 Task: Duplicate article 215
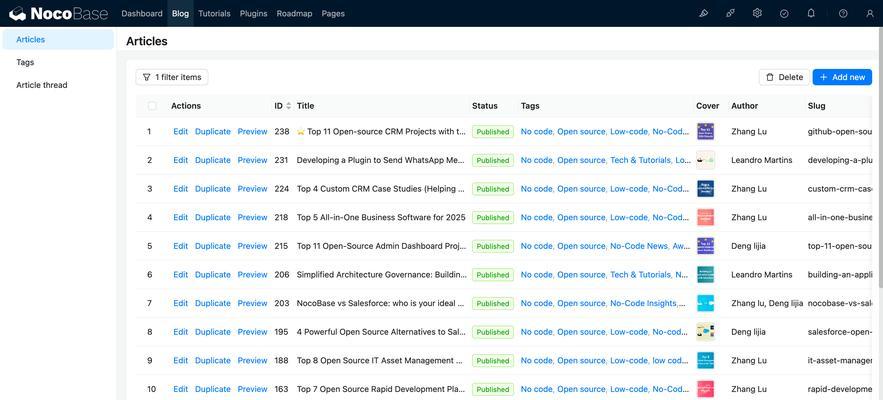click(213, 246)
